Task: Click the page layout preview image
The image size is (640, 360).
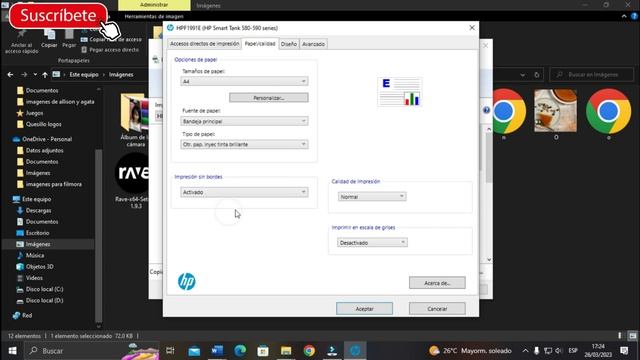Action: point(400,92)
